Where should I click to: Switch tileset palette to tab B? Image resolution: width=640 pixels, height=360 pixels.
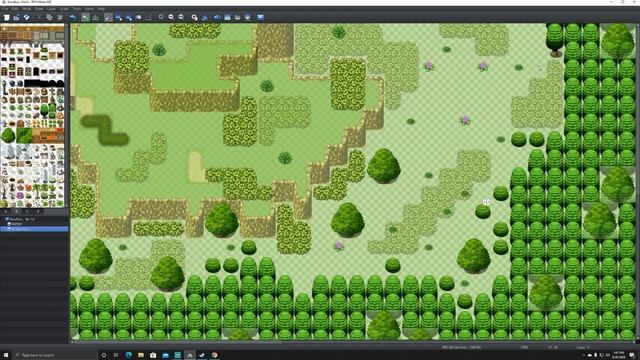click(x=16, y=211)
